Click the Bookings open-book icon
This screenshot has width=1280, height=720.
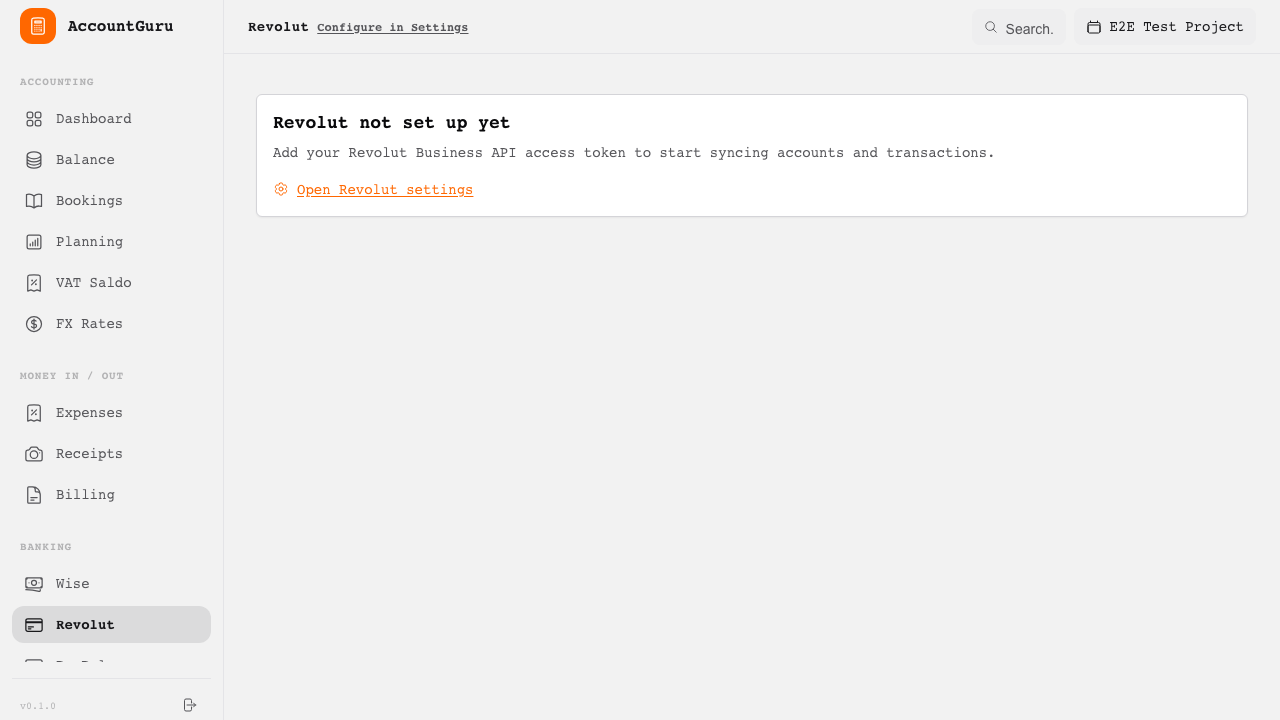(x=34, y=201)
